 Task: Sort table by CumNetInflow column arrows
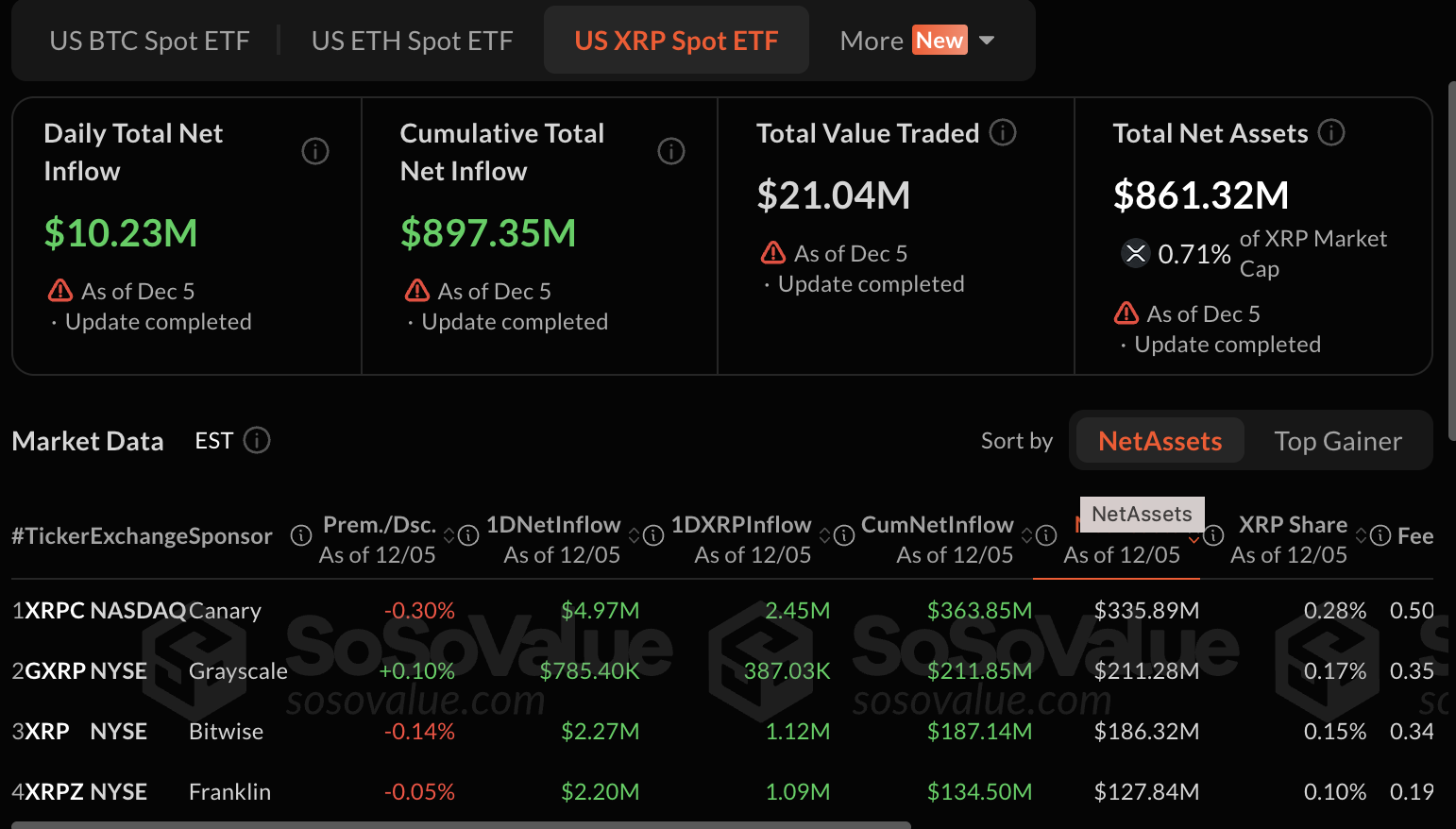coord(1027,536)
